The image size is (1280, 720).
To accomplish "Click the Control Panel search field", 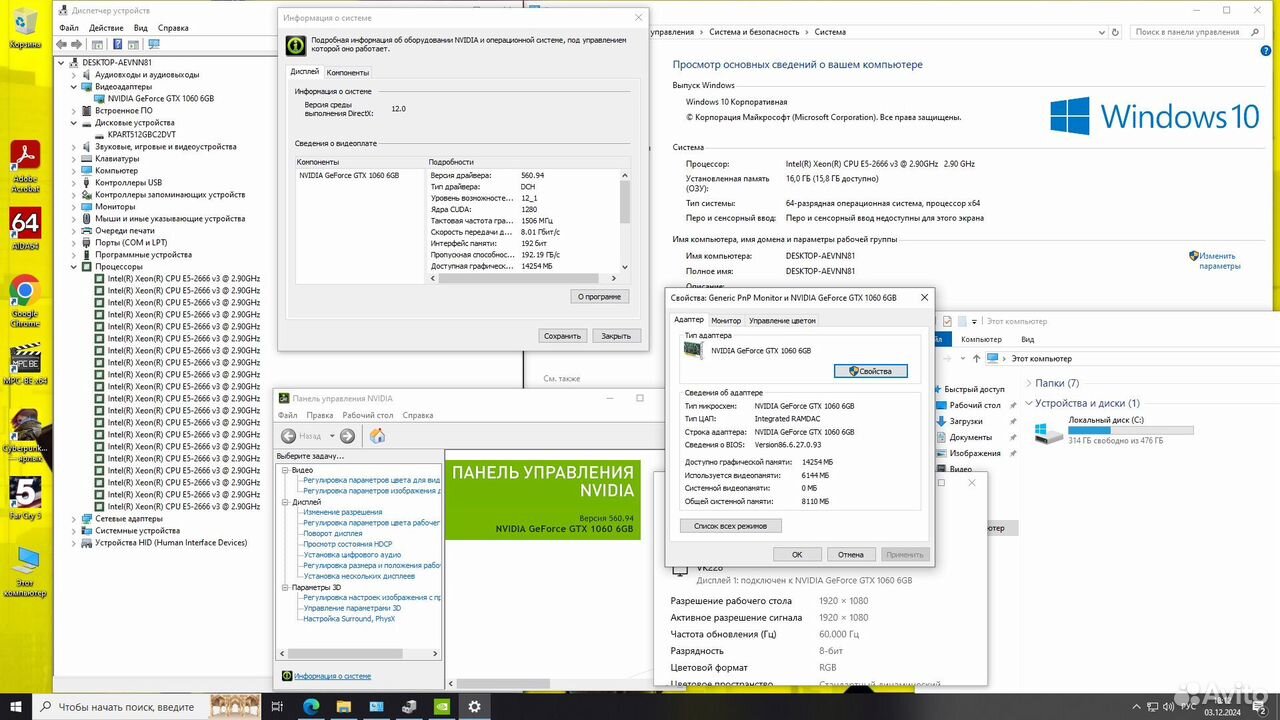I will [x=1195, y=32].
